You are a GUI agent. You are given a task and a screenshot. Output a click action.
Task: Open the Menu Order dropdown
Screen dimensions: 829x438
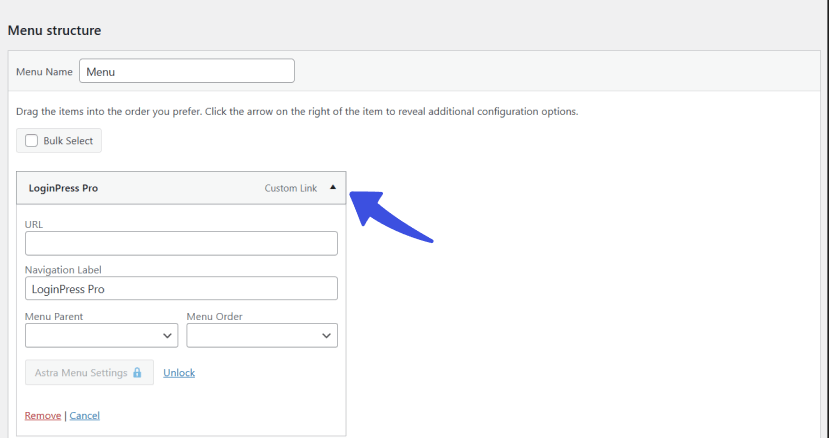[x=262, y=335]
